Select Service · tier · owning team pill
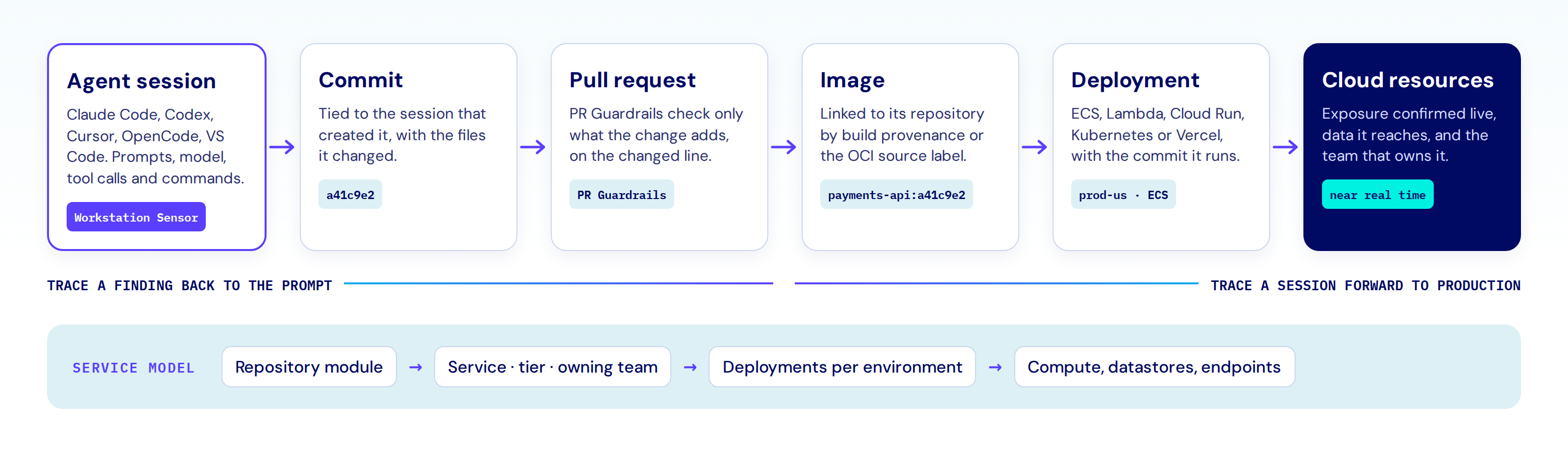This screenshot has height=452, width=1568. 552,367
